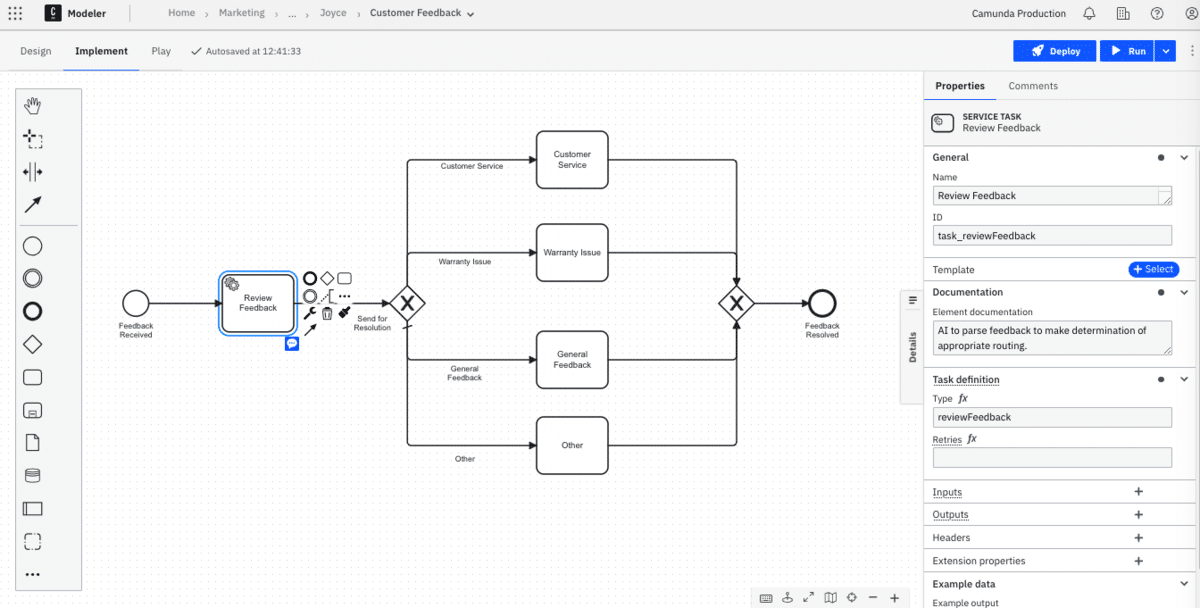Toggle FEEL expression for Type
Screen dimensions: 1200x608
click(964, 399)
